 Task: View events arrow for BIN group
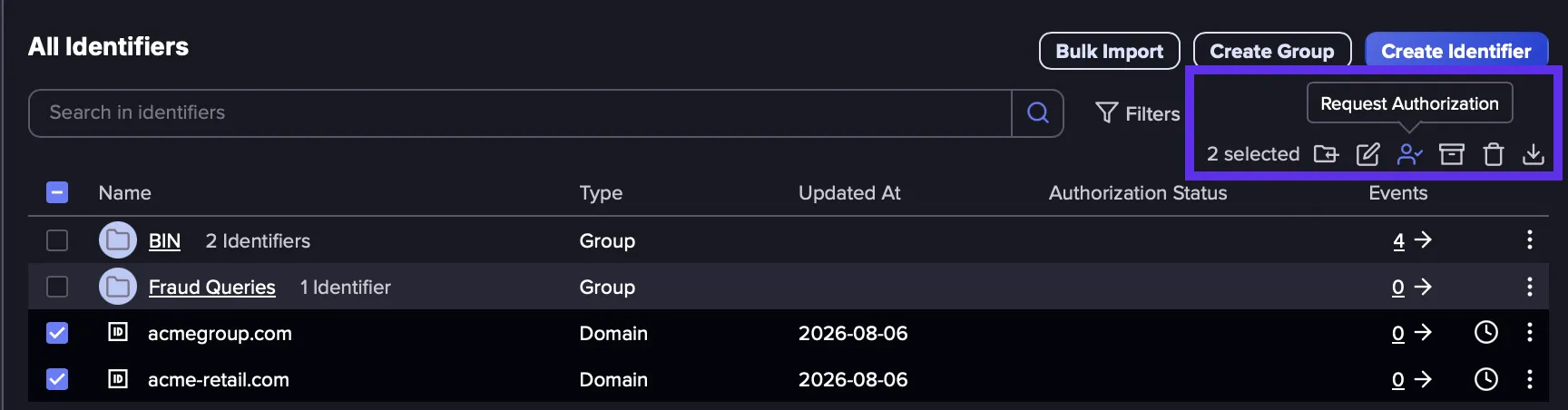point(1423,239)
